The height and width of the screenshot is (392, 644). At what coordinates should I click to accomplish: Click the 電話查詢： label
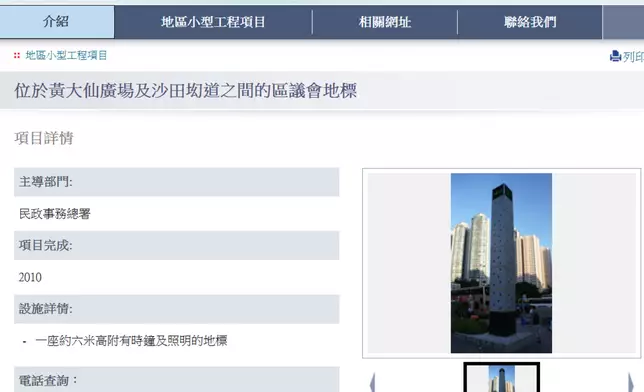point(48,380)
